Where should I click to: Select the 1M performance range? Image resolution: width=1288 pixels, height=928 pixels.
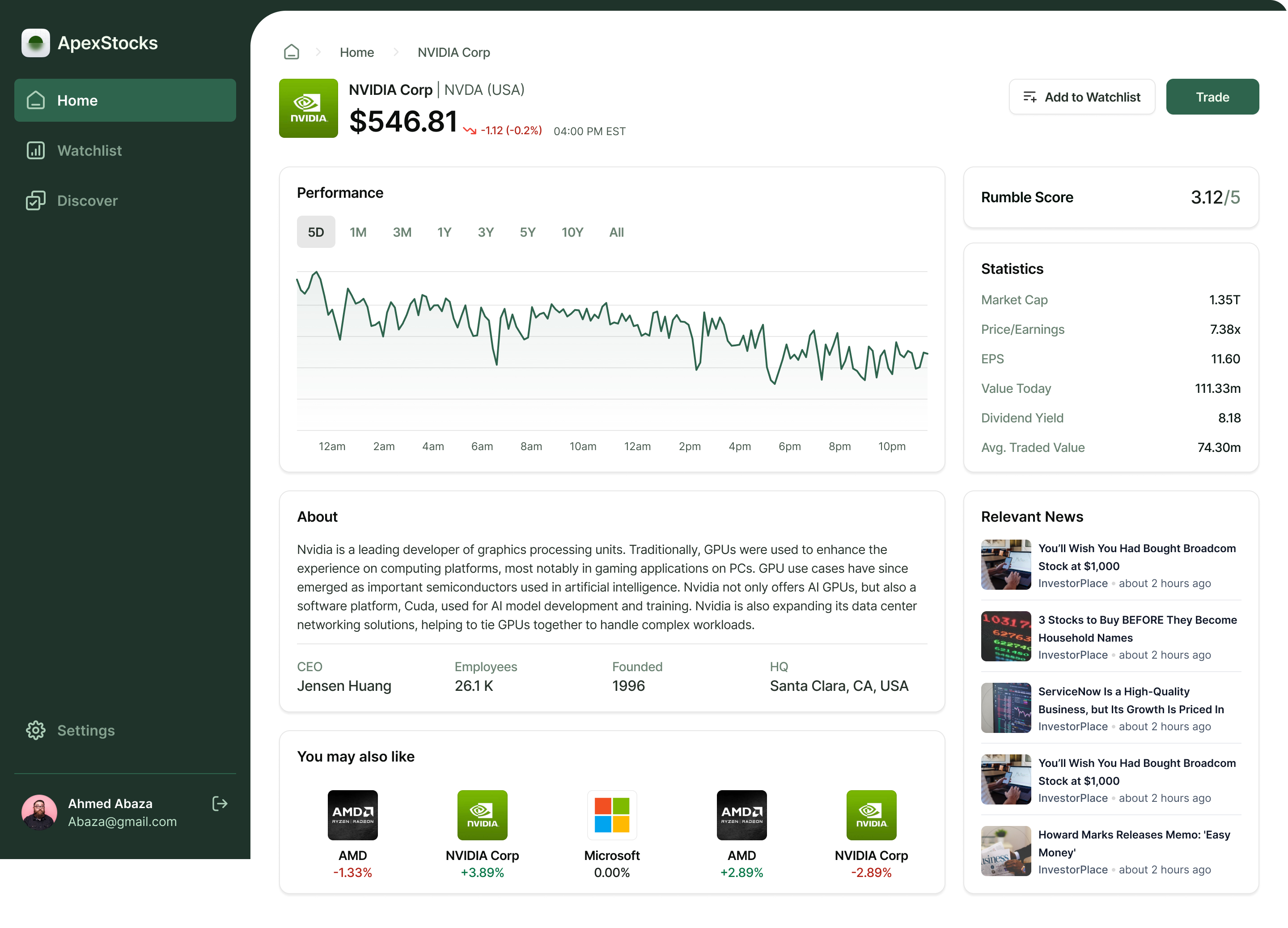point(358,232)
